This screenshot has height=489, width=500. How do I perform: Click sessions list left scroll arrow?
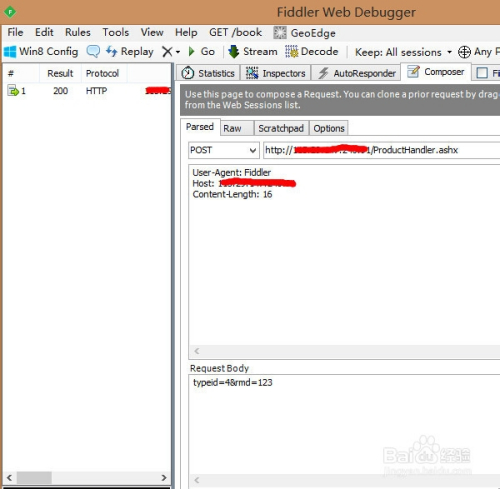coord(10,478)
